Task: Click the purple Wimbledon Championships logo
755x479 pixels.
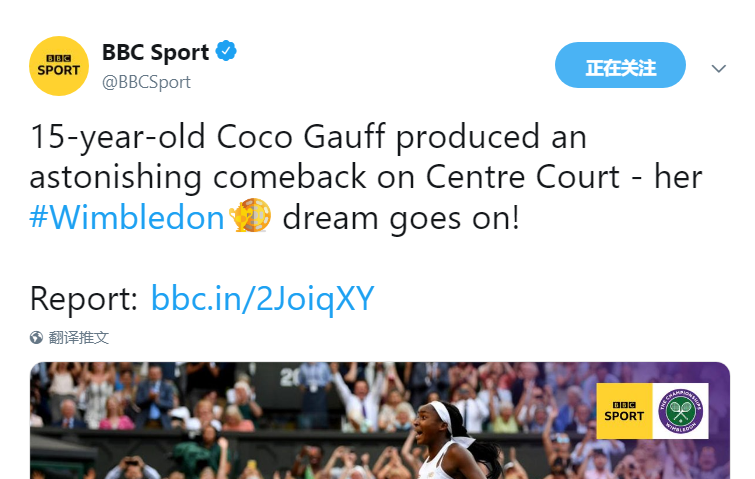Action: pyautogui.click(x=681, y=410)
